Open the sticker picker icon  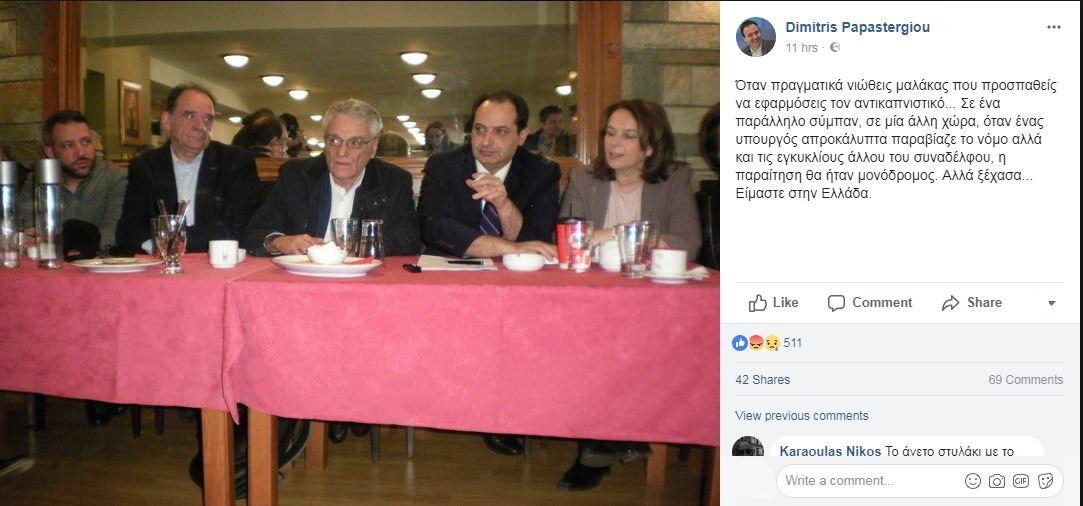click(1045, 481)
